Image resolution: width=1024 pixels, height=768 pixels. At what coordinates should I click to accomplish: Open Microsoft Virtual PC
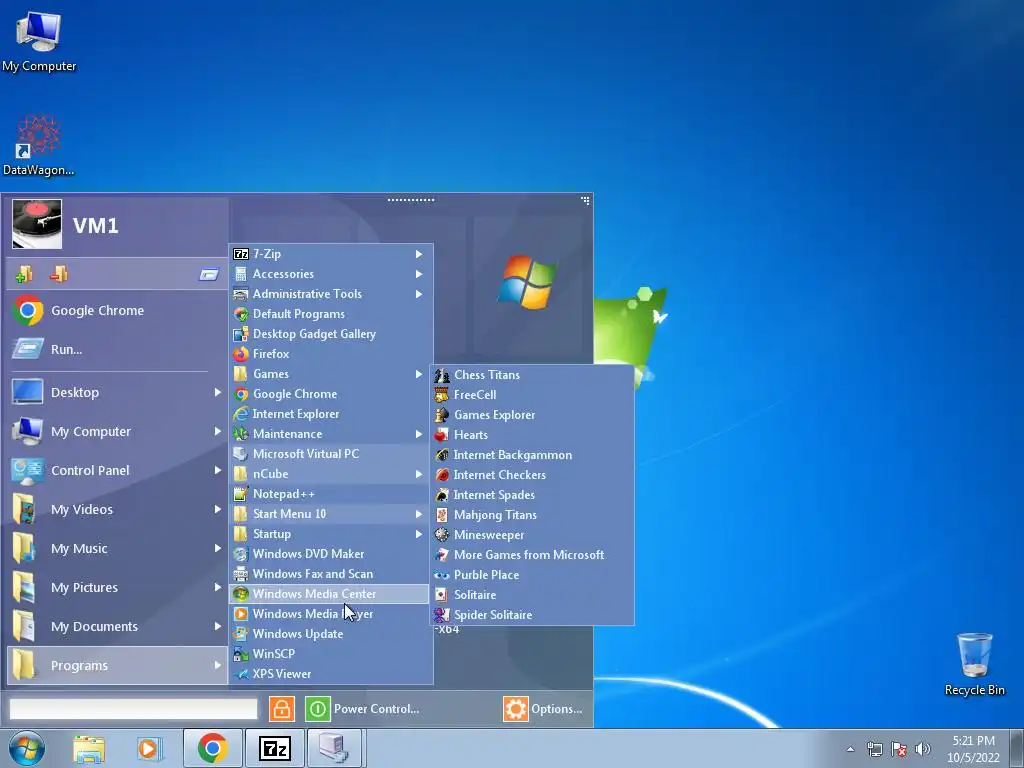point(330,454)
